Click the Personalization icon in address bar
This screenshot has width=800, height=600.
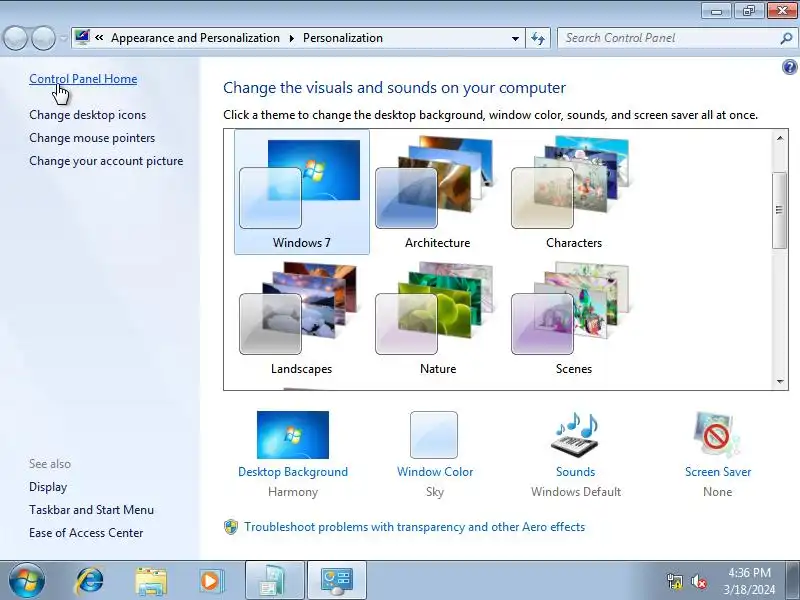82,37
